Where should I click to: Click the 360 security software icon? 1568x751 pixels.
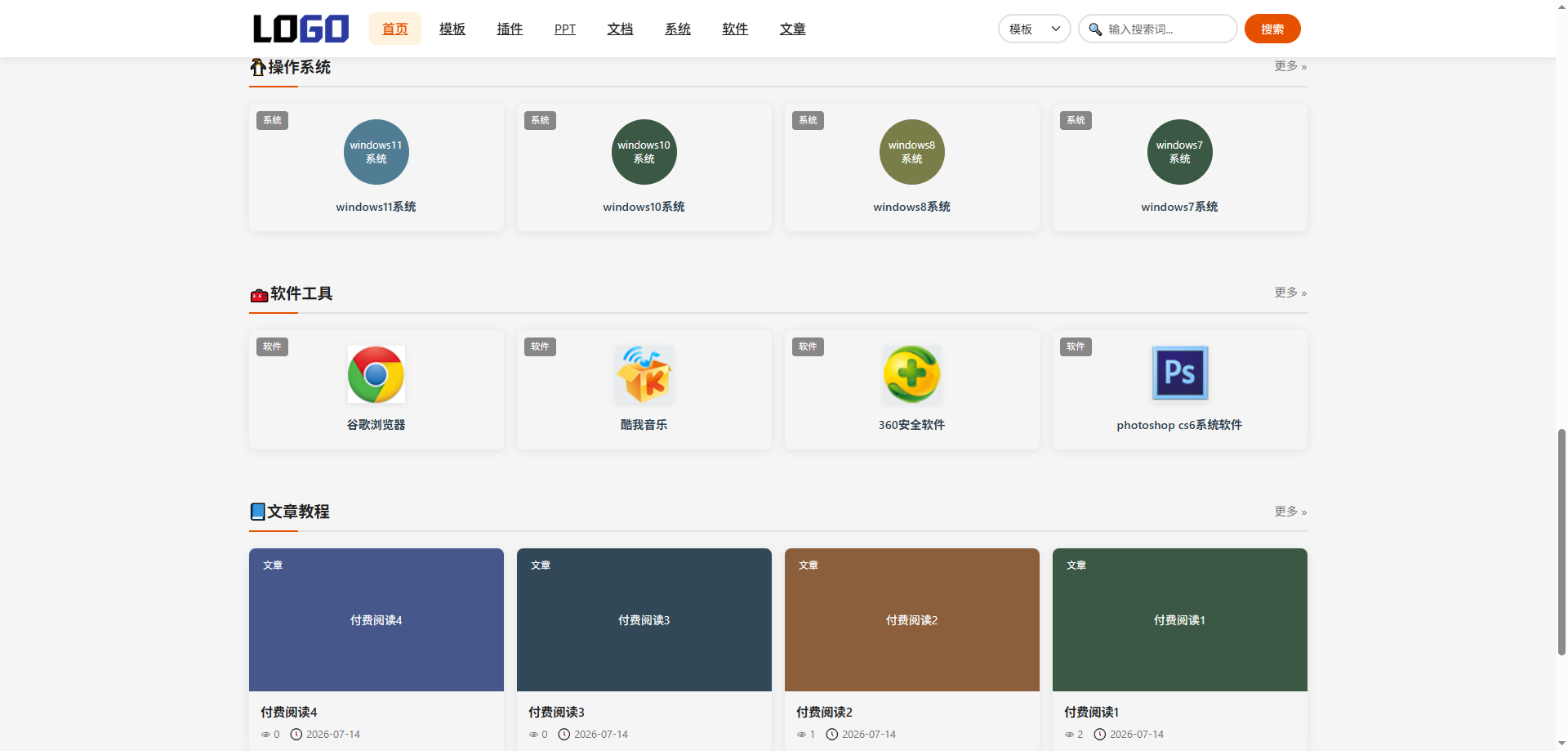[x=912, y=374]
